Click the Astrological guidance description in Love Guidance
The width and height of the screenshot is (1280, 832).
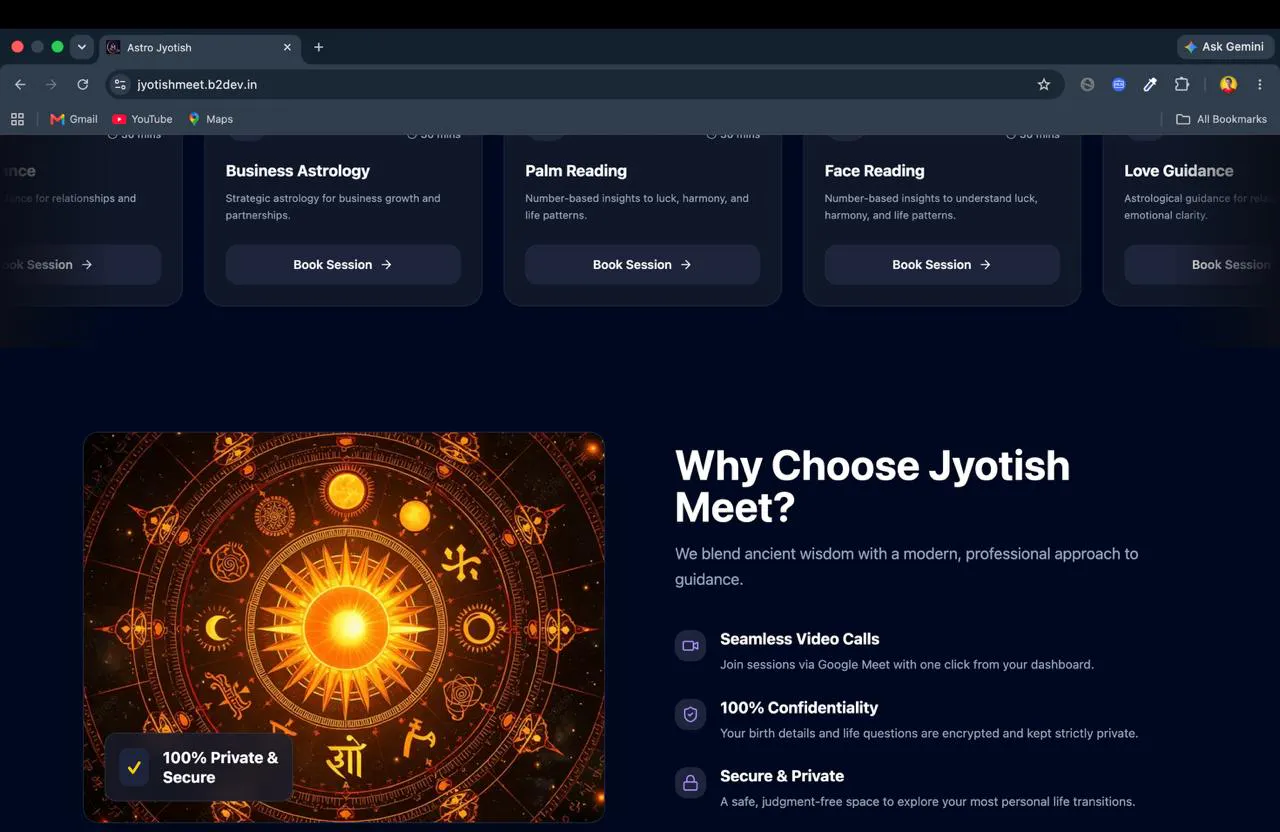coord(1200,206)
